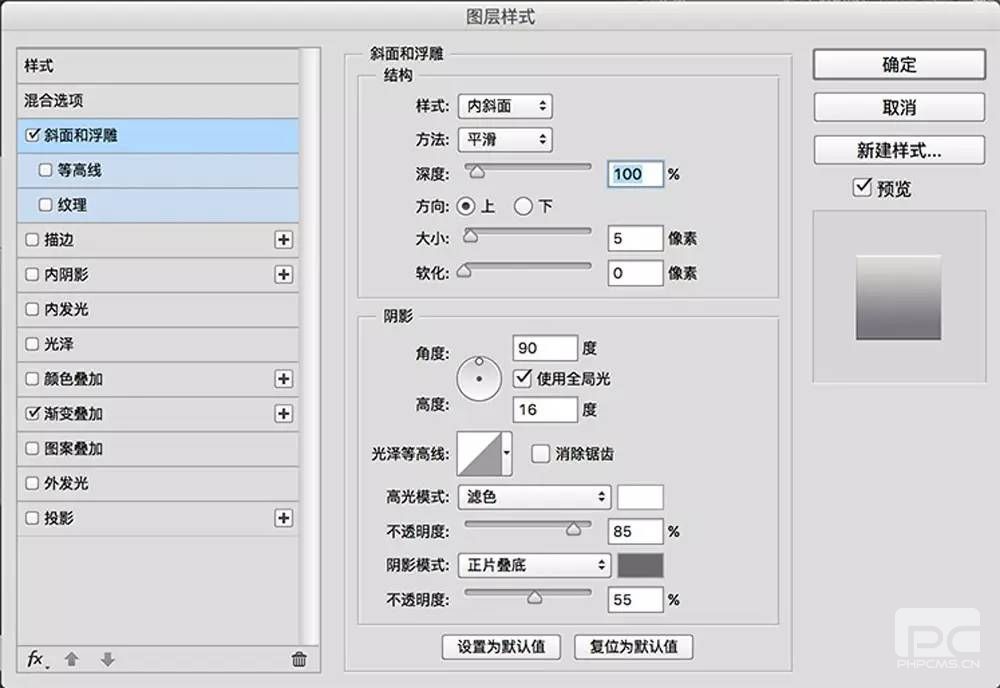The width and height of the screenshot is (1000, 688).
Task: Click the trash icon to delete effect
Action: [298, 659]
